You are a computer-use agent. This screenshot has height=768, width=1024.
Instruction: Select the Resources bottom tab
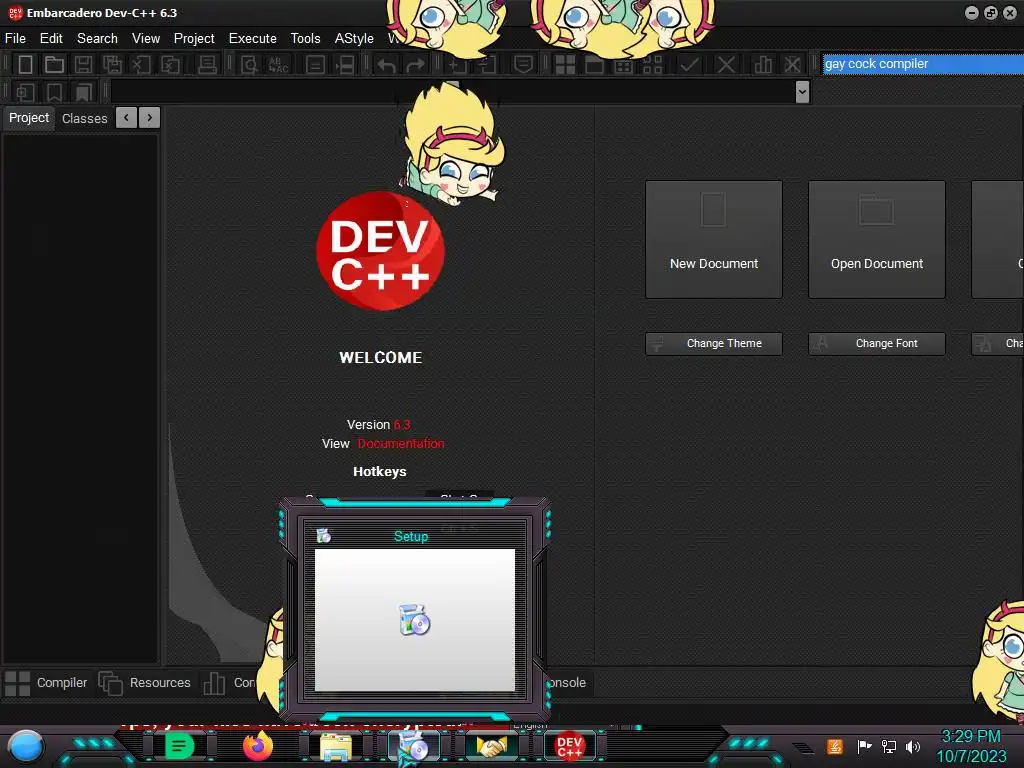pos(145,683)
